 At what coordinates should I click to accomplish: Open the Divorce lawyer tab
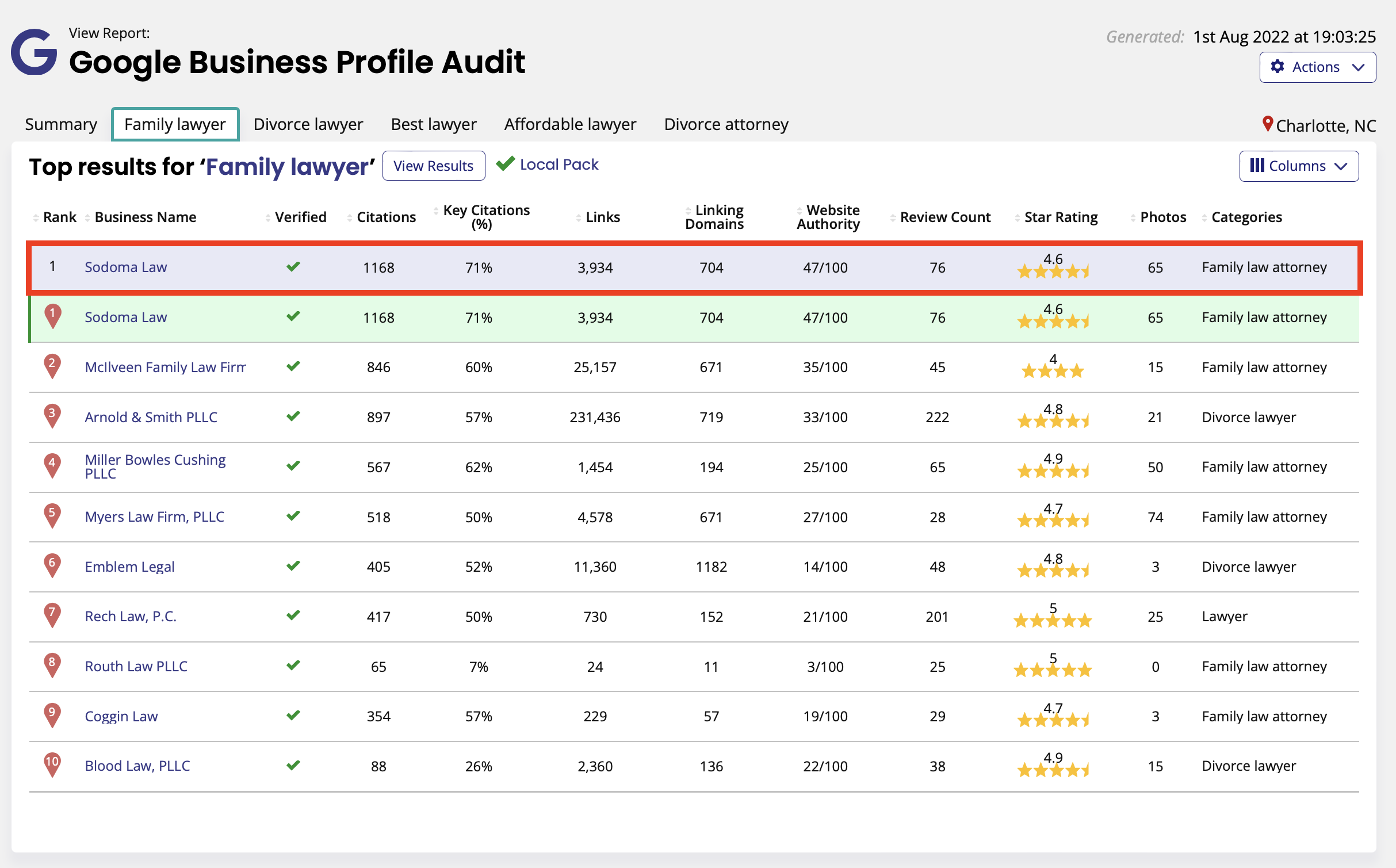308,124
